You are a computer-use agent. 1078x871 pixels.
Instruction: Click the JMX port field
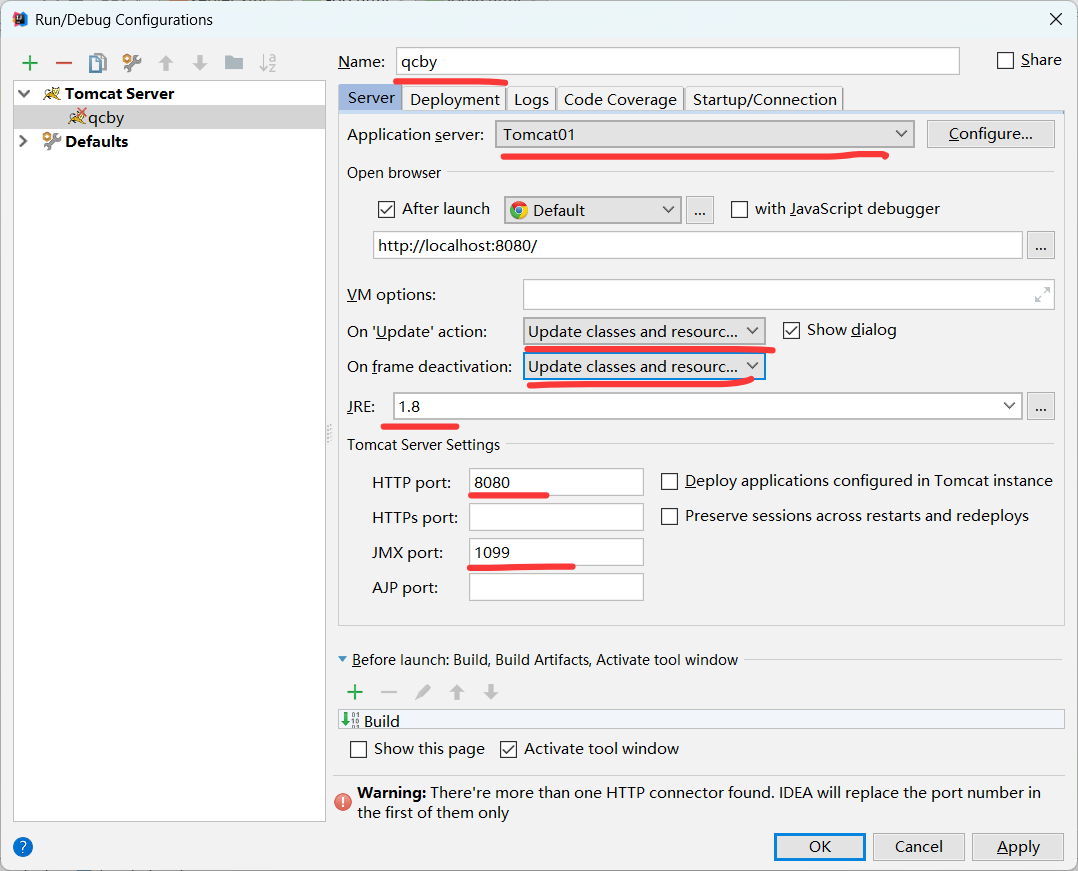tap(556, 552)
